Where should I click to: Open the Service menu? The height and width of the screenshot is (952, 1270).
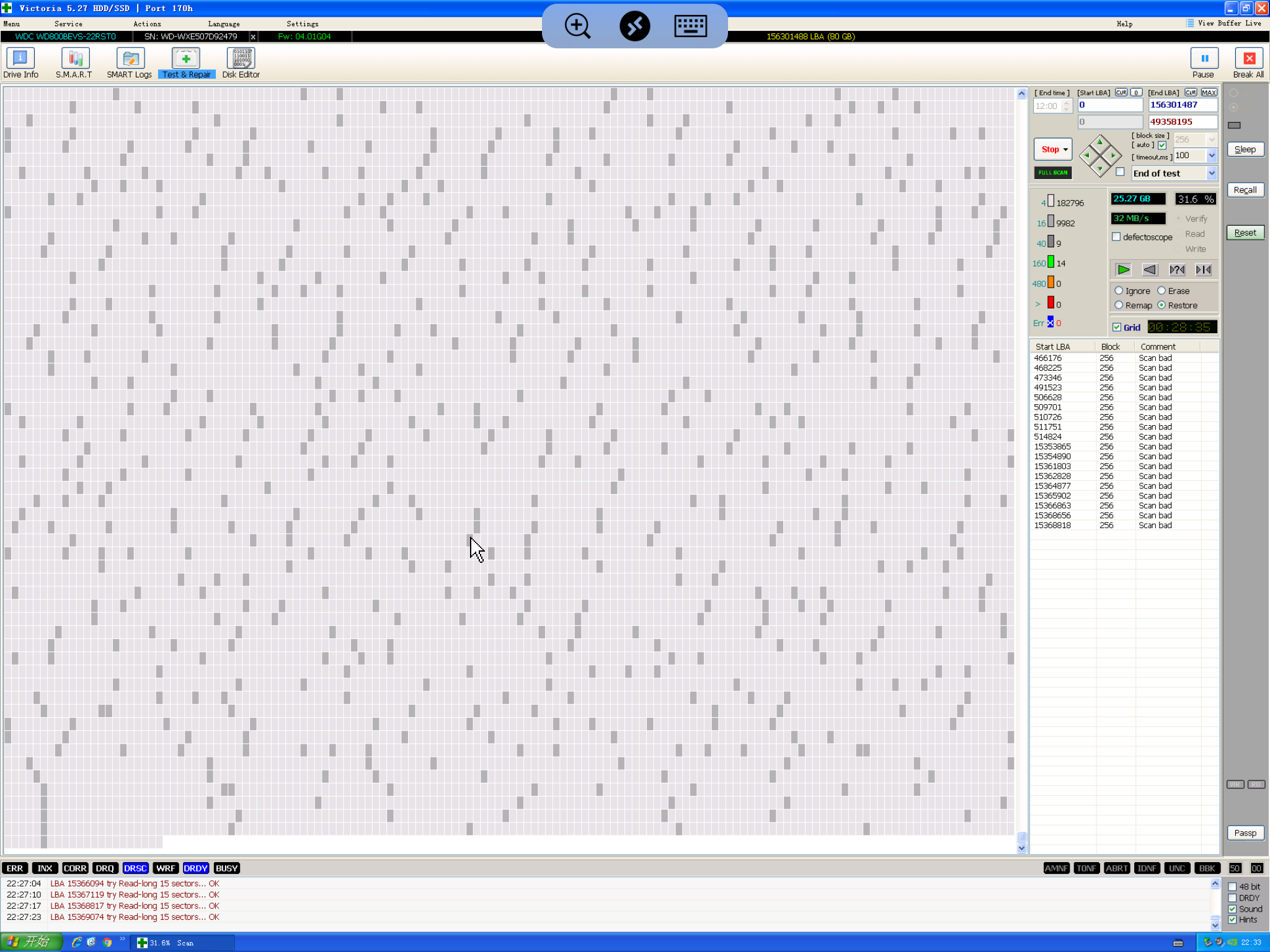click(68, 24)
